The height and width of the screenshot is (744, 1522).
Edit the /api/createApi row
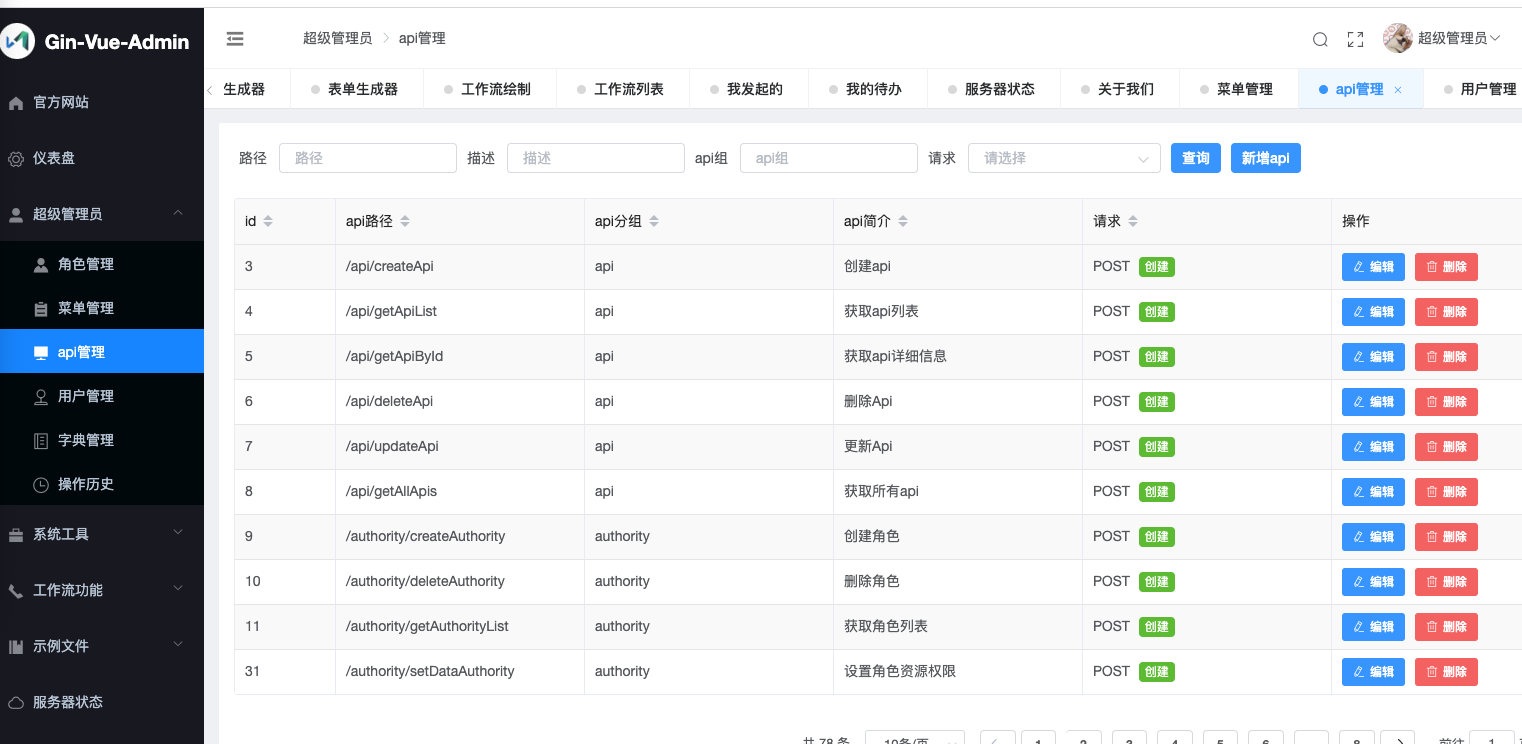[1373, 267]
